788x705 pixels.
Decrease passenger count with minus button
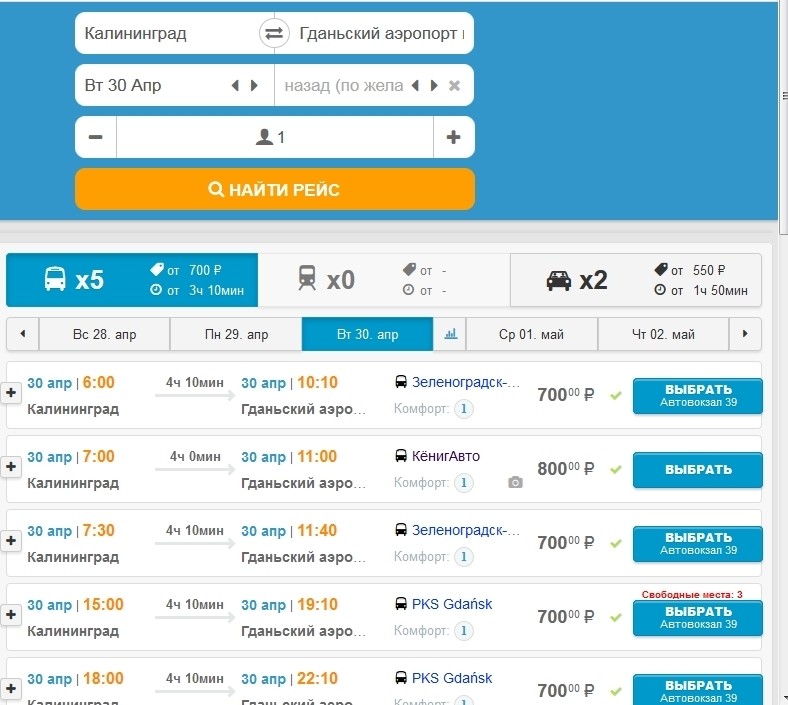pyautogui.click(x=96, y=137)
